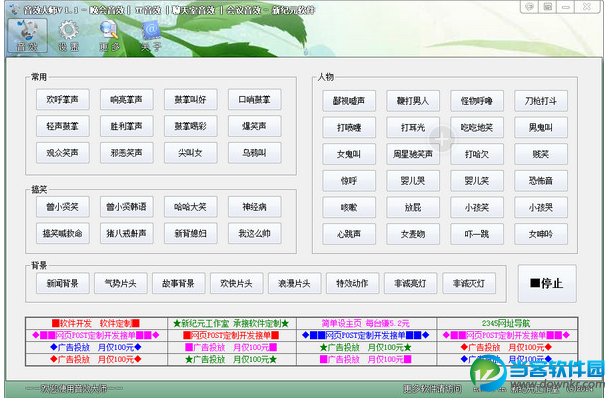This screenshot has height=398, width=606.
Task: Play the 刀枪打斗 fight sound
Action: [541, 101]
